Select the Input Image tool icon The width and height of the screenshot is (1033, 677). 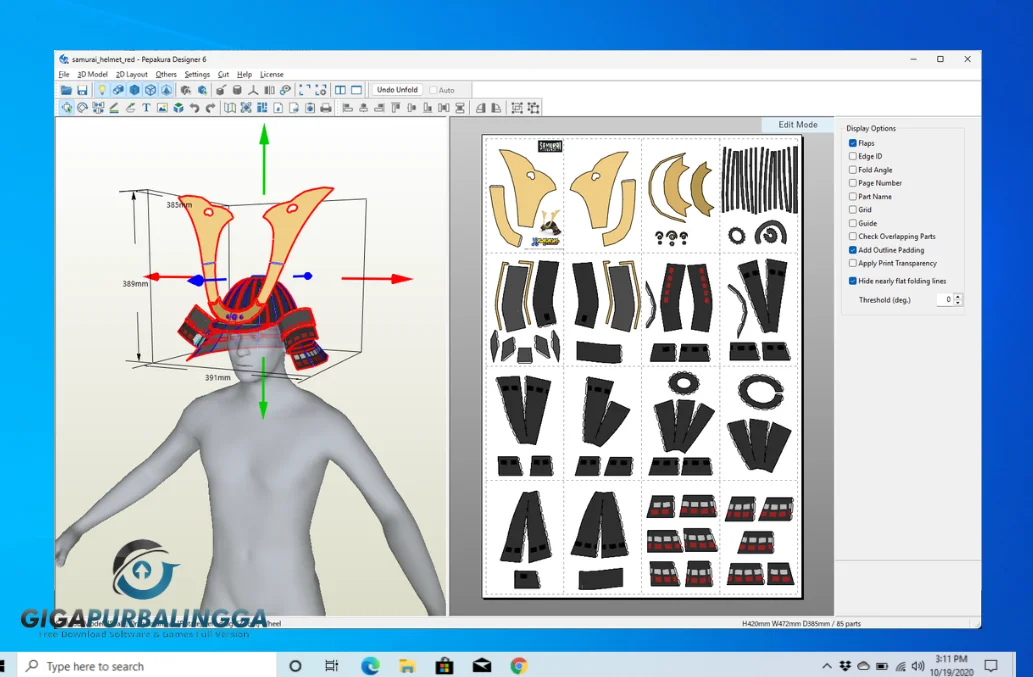(162, 107)
